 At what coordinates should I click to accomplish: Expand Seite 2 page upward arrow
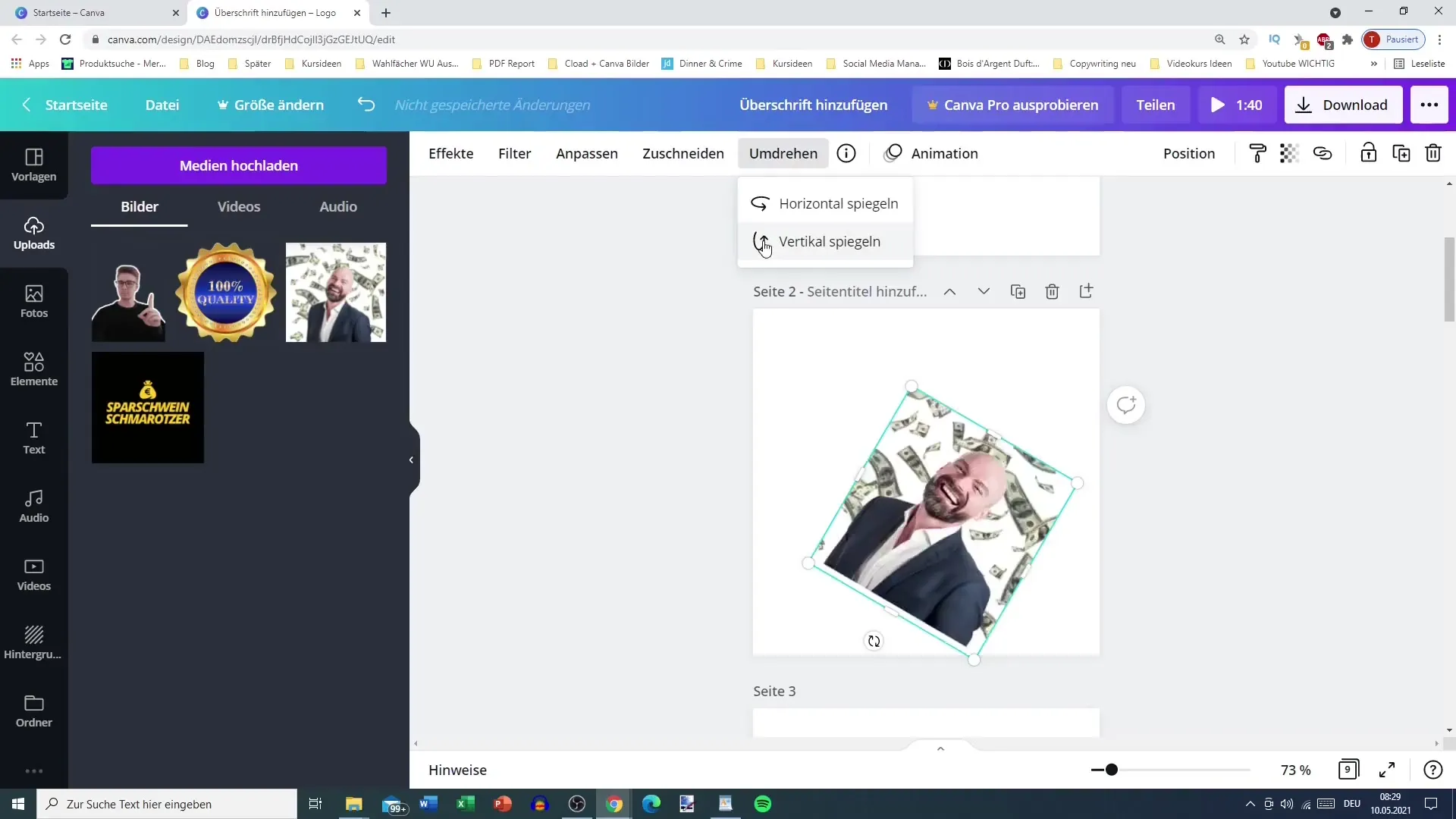[x=950, y=290]
